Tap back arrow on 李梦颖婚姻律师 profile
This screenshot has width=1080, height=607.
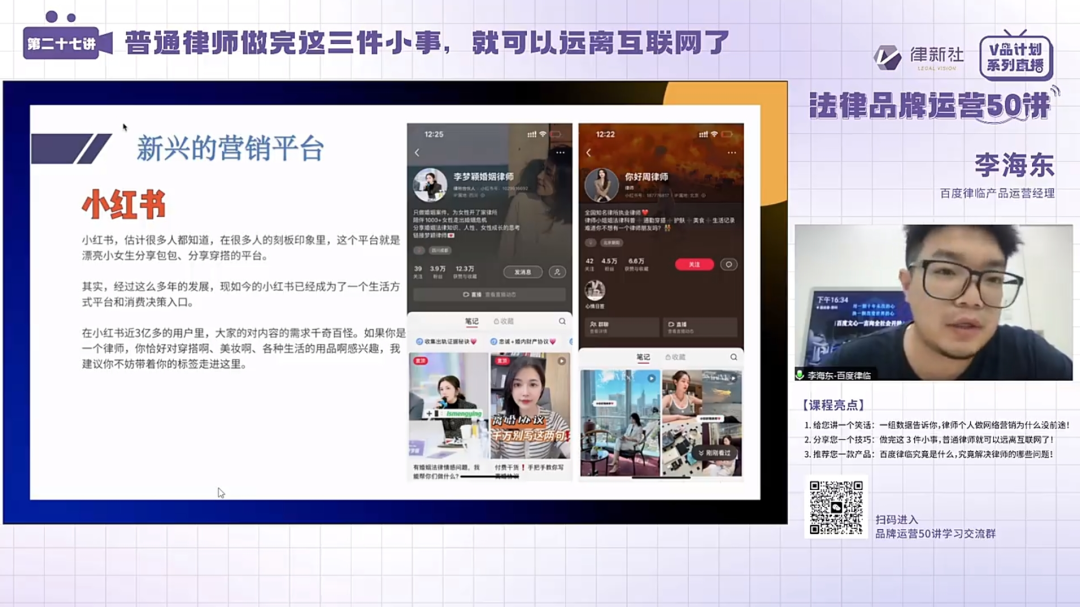pos(417,153)
